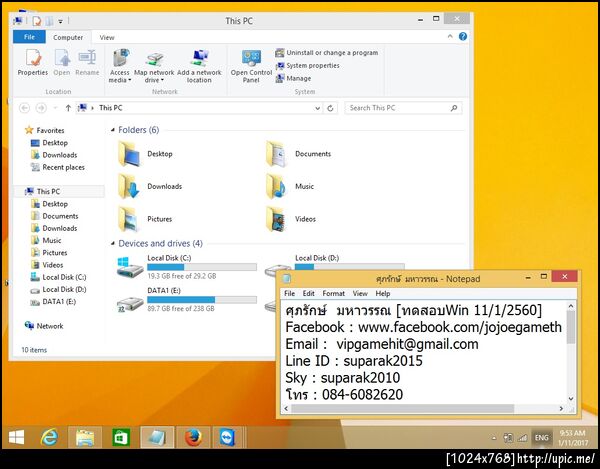Open Control Panel from the ribbon
The height and width of the screenshot is (469, 600).
click(251, 66)
